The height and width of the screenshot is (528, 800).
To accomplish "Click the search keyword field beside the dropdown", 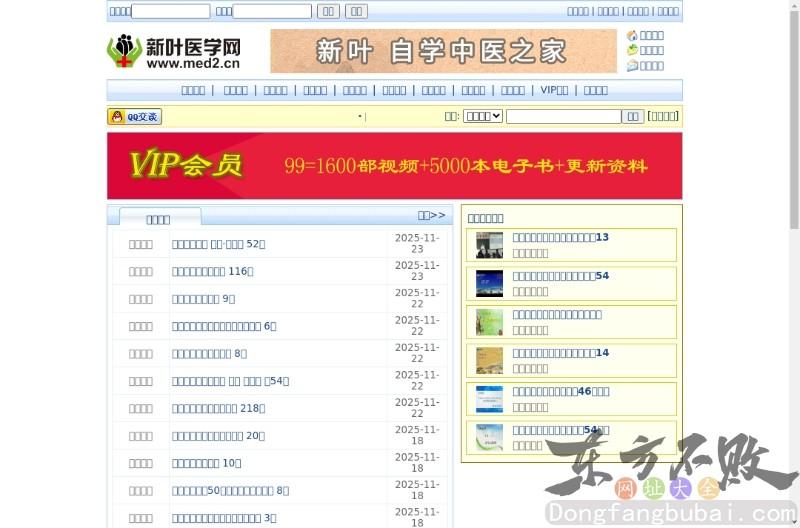I will coord(563,116).
